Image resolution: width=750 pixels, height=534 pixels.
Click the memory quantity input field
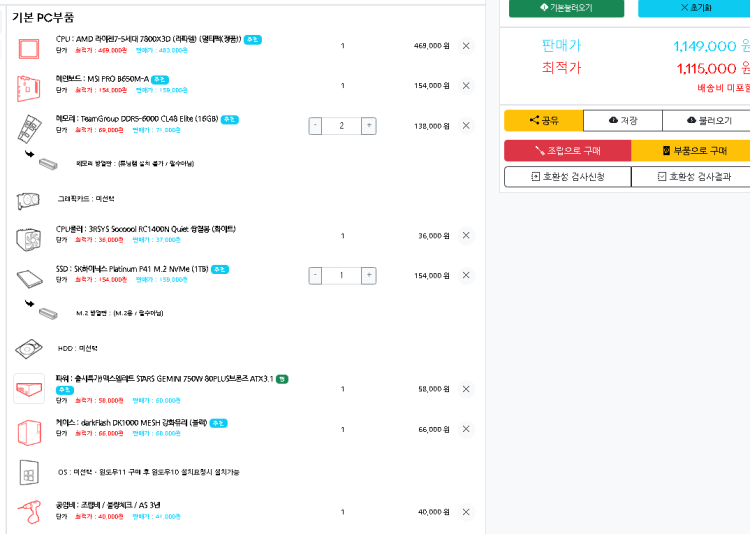(342, 126)
